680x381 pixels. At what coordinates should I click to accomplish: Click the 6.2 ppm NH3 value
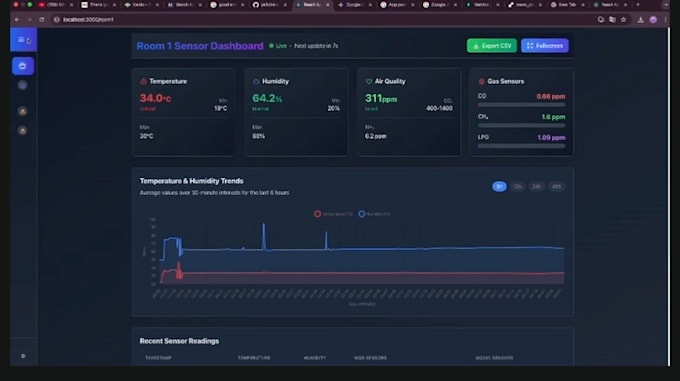click(x=376, y=136)
